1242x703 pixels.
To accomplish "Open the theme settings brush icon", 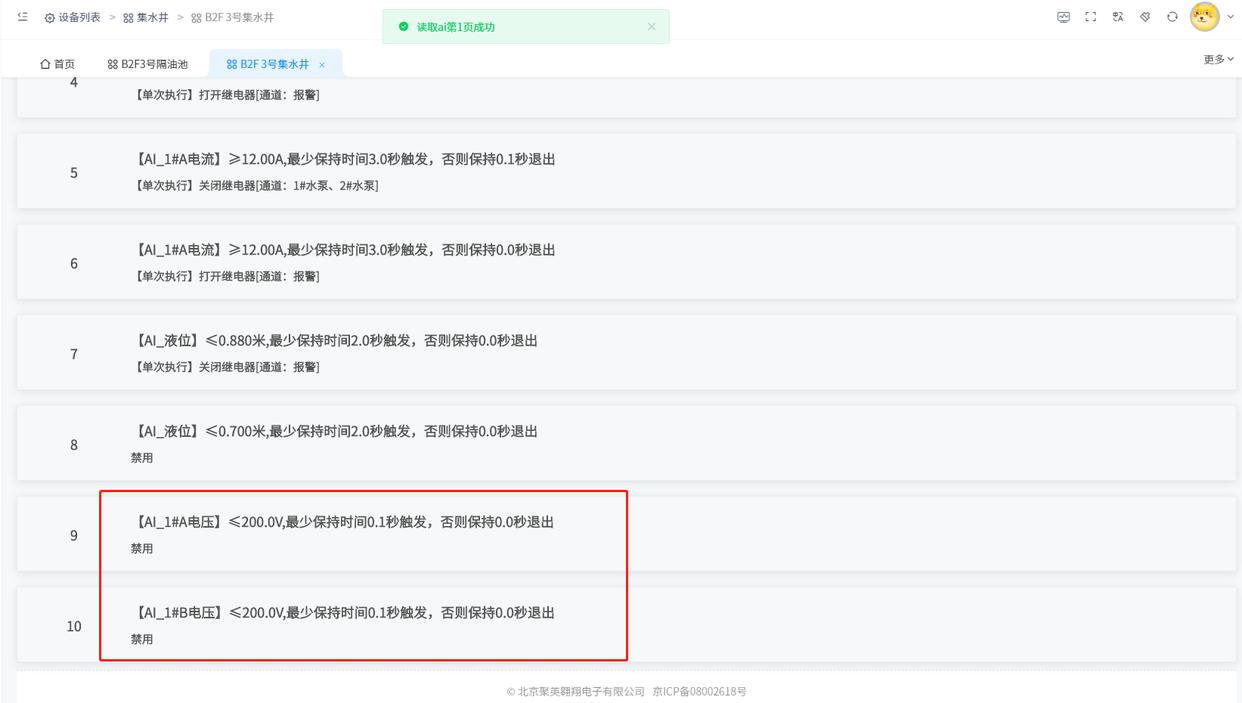I will click(x=1145, y=17).
